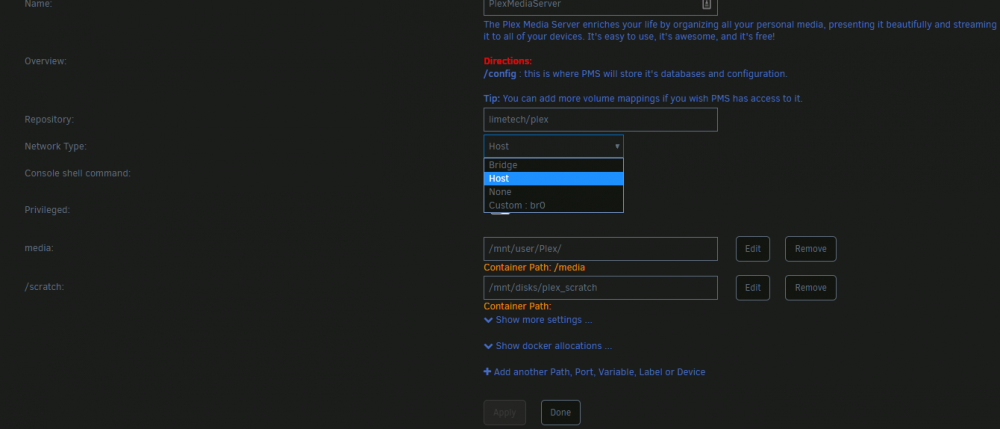Click the icon inside the Name field
1000x429 pixels.
(706, 4)
